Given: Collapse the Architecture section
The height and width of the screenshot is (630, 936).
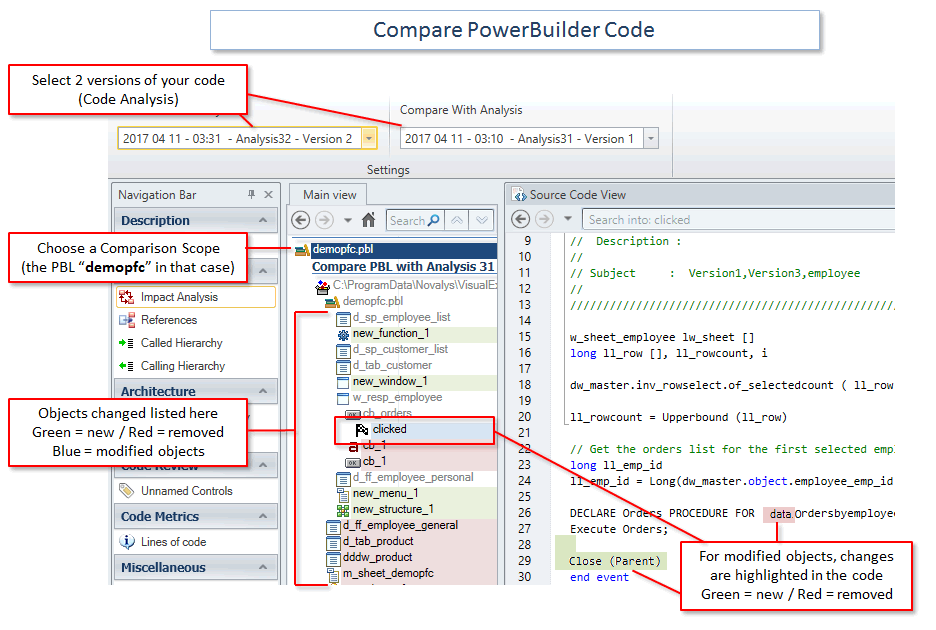Looking at the screenshot, I should coord(263,391).
